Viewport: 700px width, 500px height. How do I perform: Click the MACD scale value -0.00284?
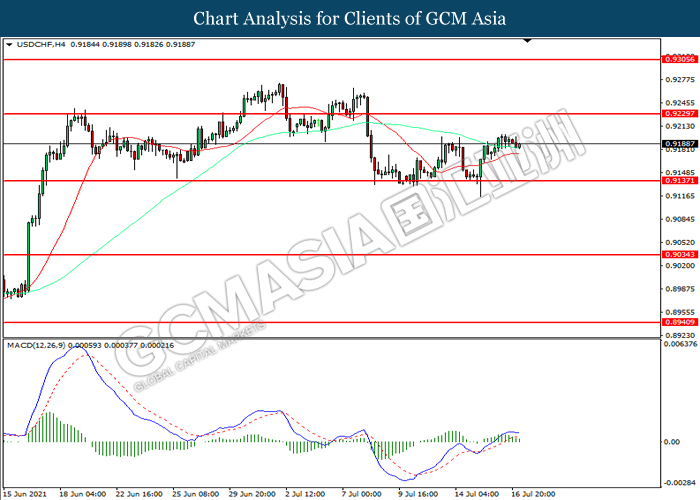pyautogui.click(x=680, y=483)
